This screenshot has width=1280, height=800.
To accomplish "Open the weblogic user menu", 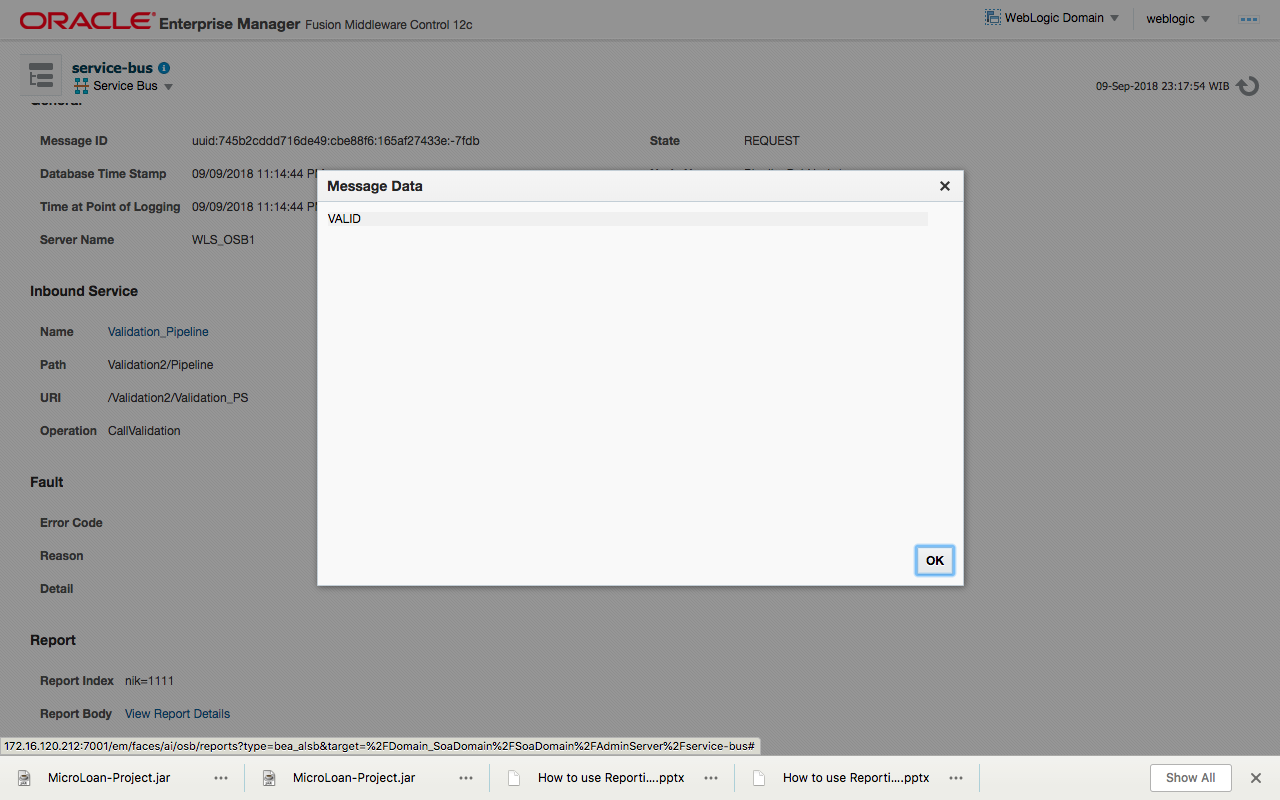I will pyautogui.click(x=1177, y=19).
